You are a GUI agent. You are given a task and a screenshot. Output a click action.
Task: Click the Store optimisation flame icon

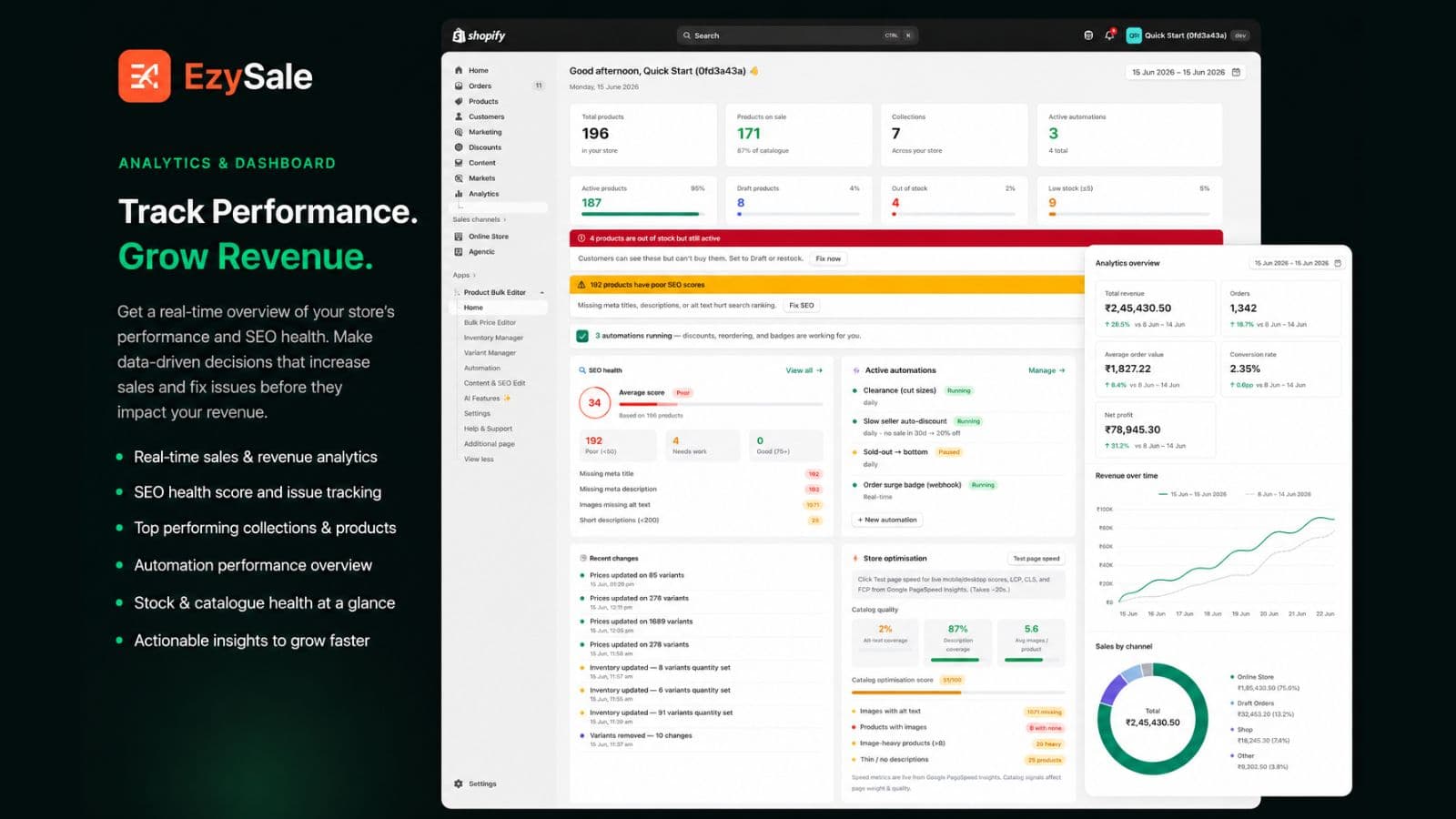point(855,558)
